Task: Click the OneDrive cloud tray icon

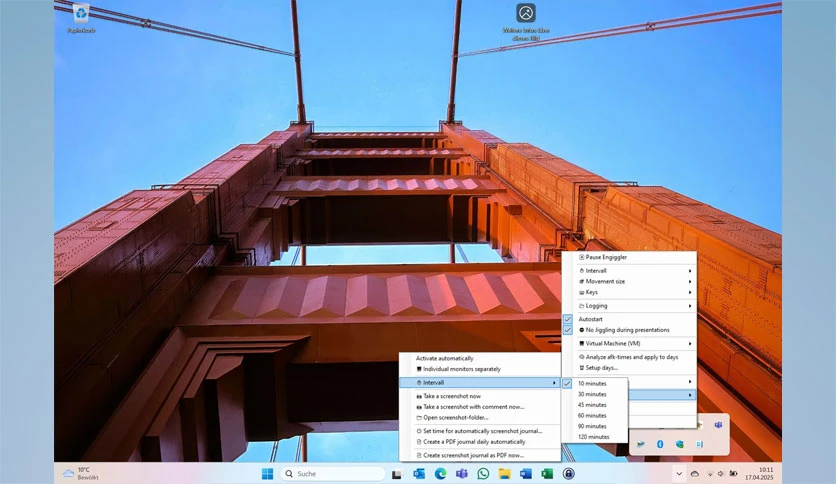Action: pos(695,473)
